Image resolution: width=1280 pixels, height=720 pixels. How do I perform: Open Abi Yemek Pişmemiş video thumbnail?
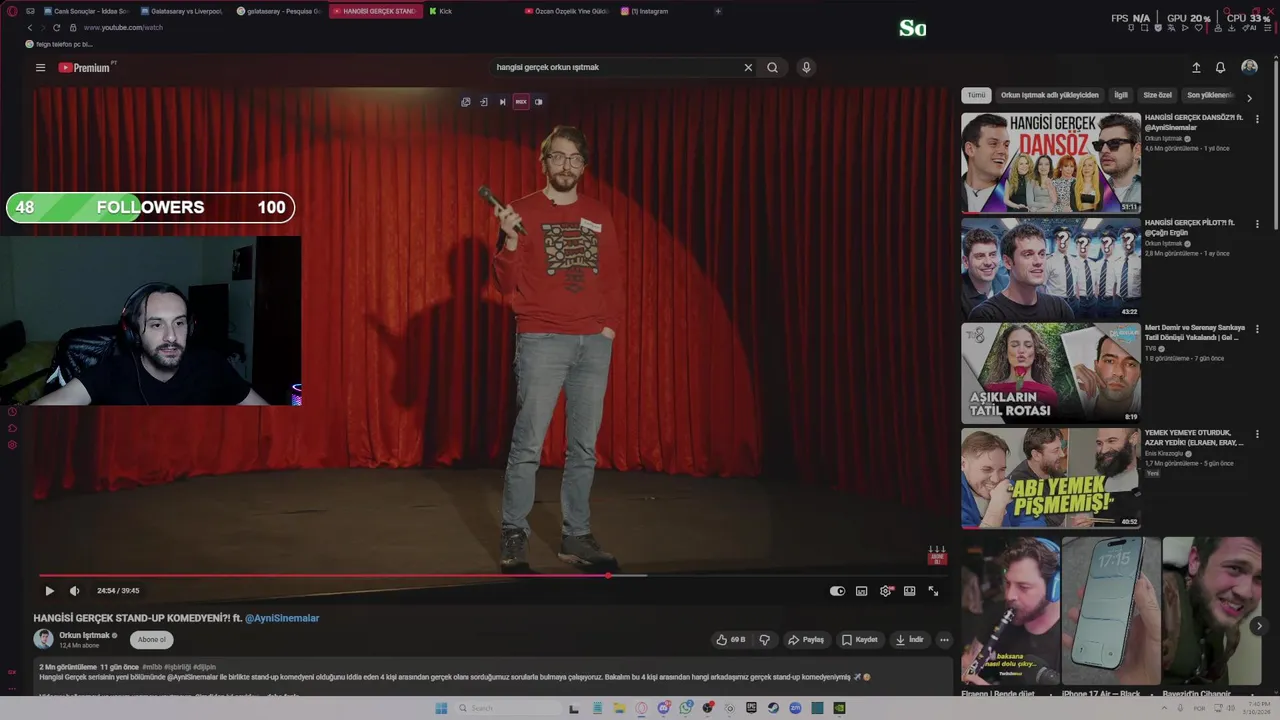(x=1051, y=478)
